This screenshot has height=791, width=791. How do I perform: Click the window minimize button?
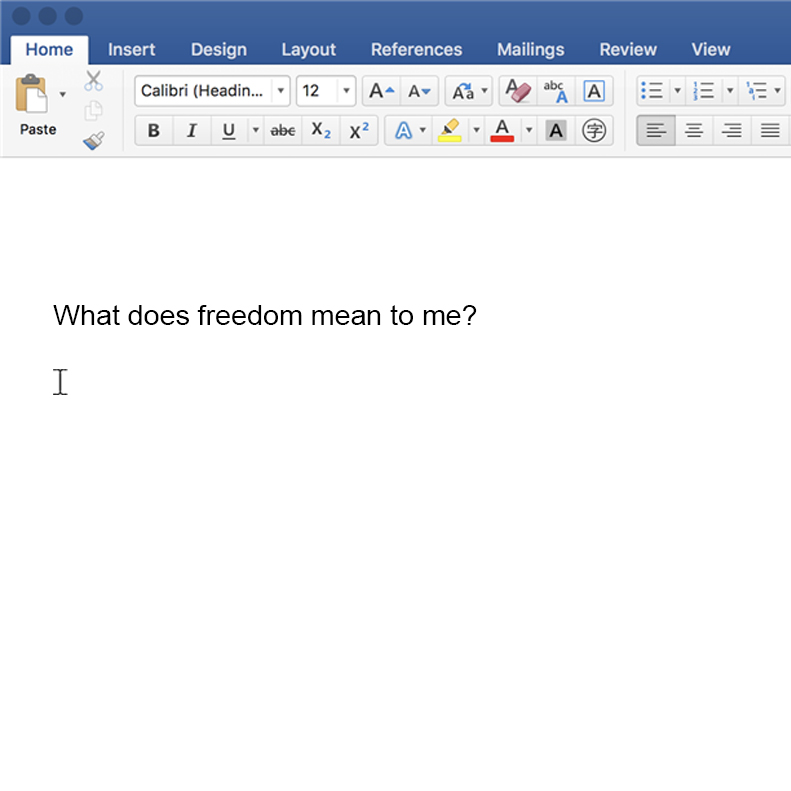[x=47, y=16]
